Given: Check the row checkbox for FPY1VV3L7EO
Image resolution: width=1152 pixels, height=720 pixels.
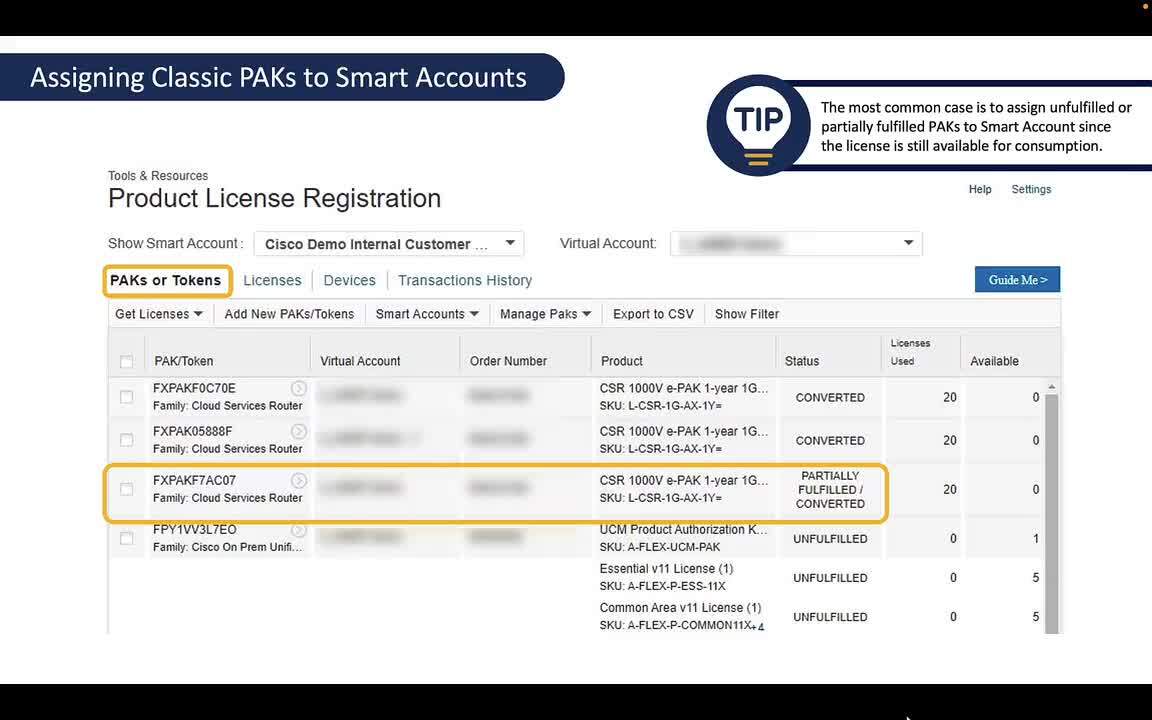Looking at the screenshot, I should [126, 537].
